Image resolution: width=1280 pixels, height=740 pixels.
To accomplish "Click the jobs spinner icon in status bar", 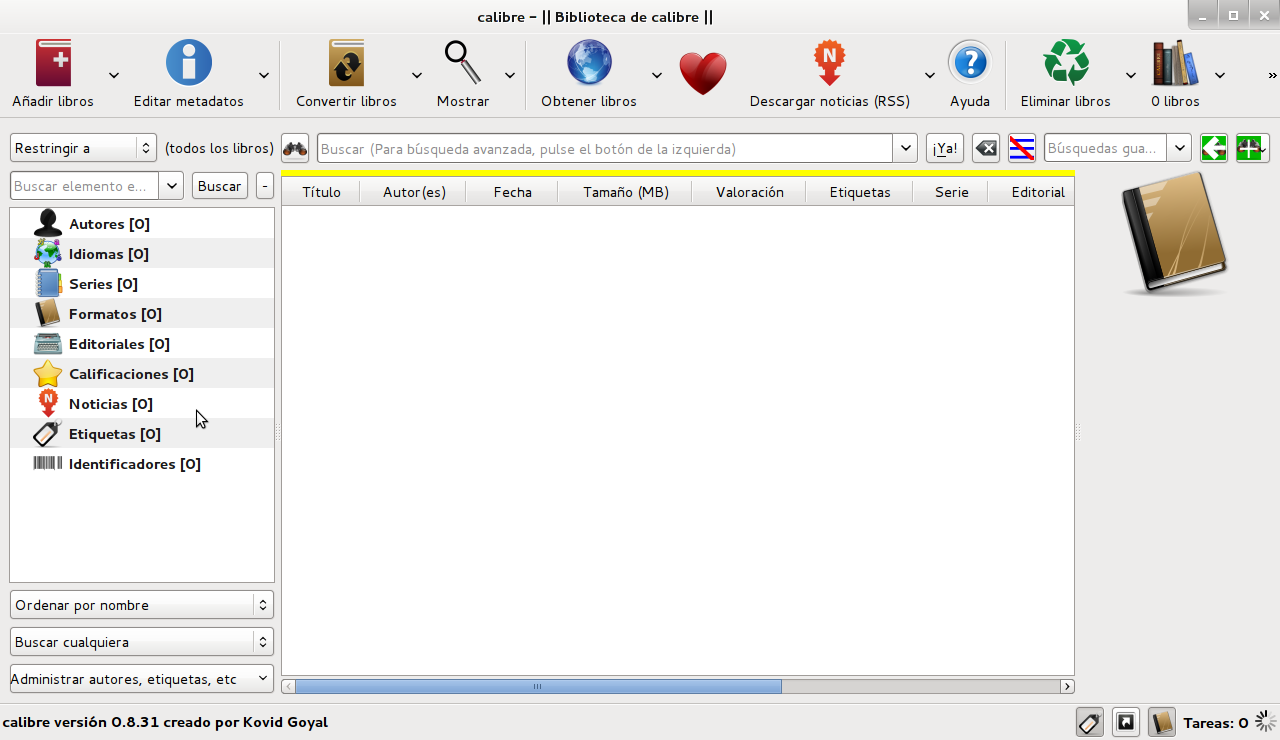I will click(x=1266, y=722).
